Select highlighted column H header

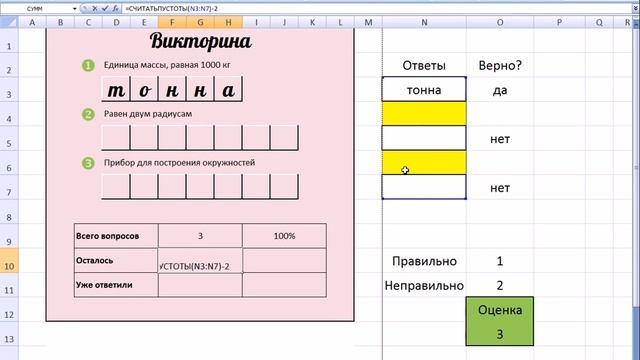pos(228,22)
